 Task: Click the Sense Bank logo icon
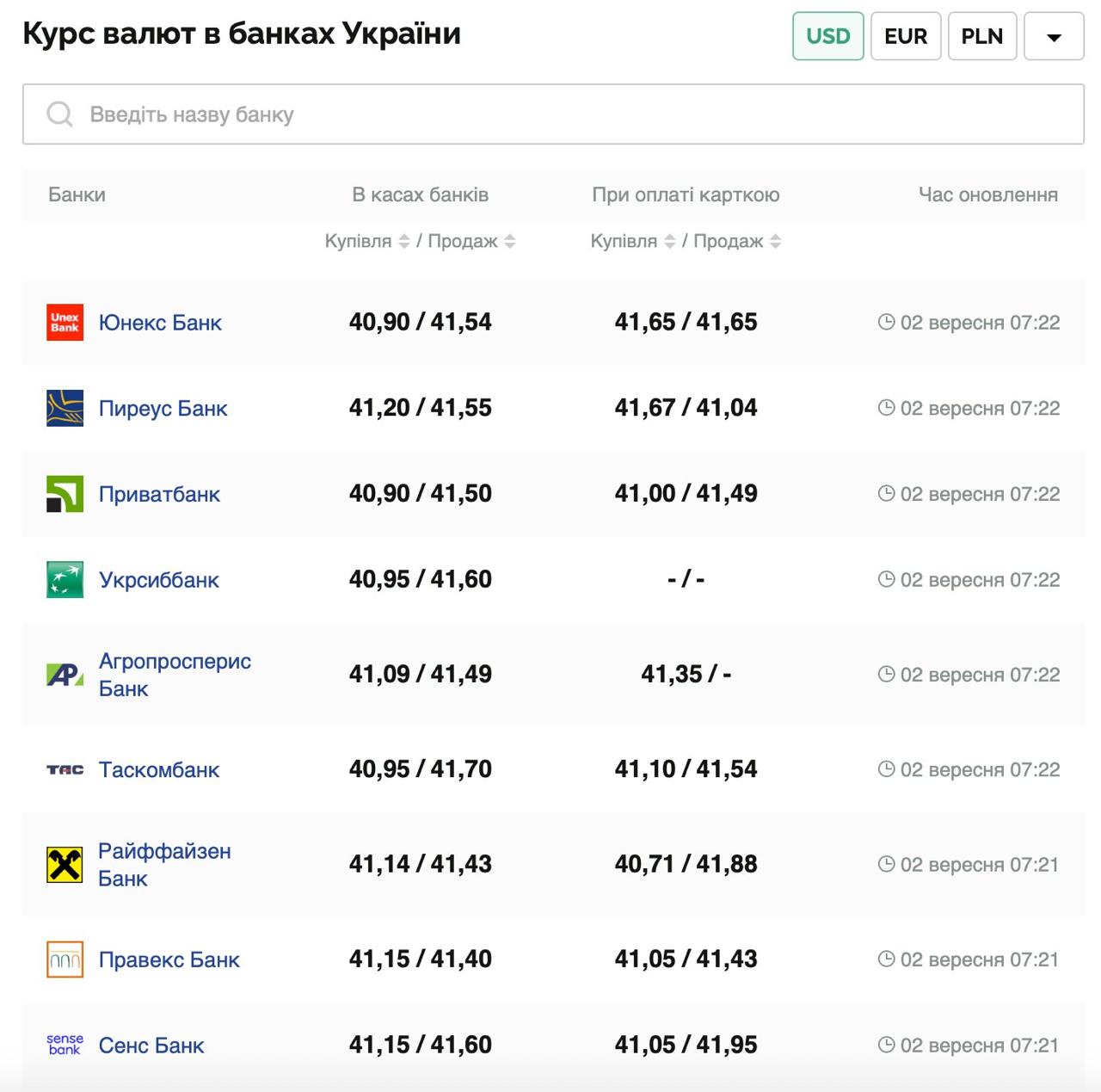coord(65,1045)
